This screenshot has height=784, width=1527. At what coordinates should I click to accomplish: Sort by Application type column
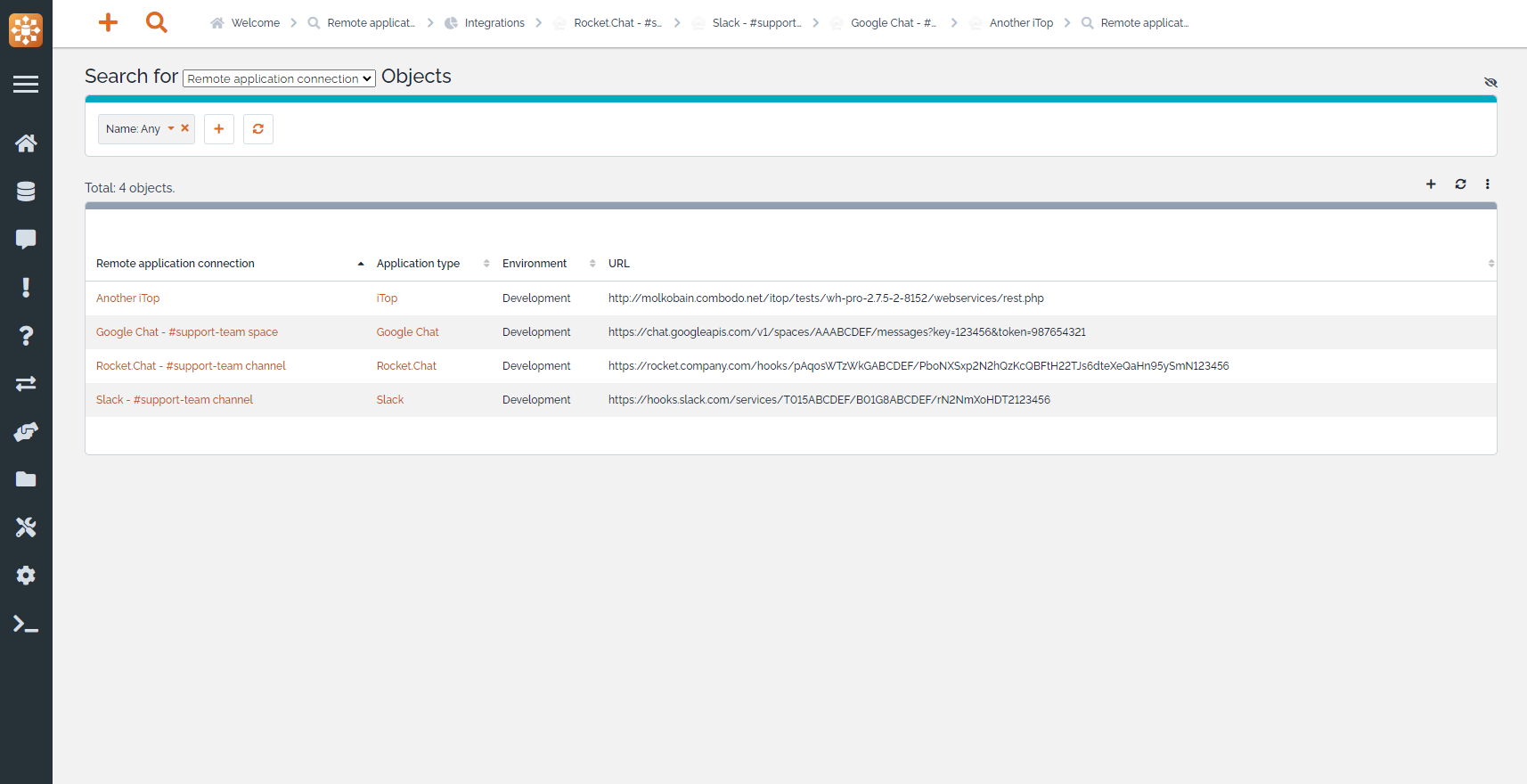coord(418,264)
